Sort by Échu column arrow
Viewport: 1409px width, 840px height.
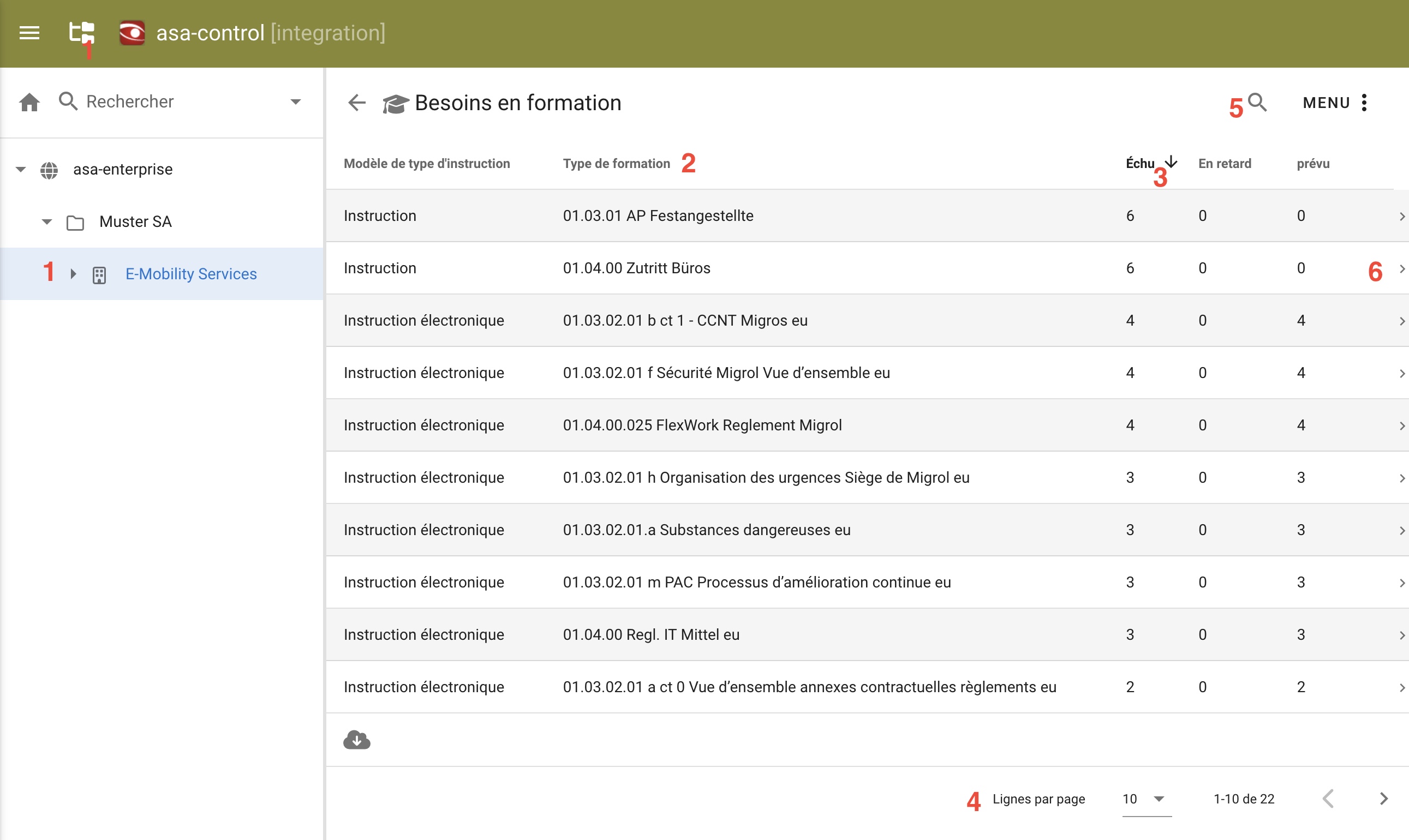pos(1172,163)
